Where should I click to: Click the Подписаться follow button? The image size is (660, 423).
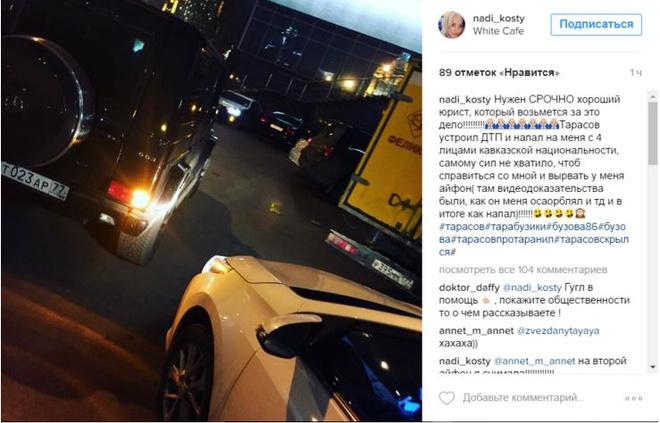[x=596, y=24]
